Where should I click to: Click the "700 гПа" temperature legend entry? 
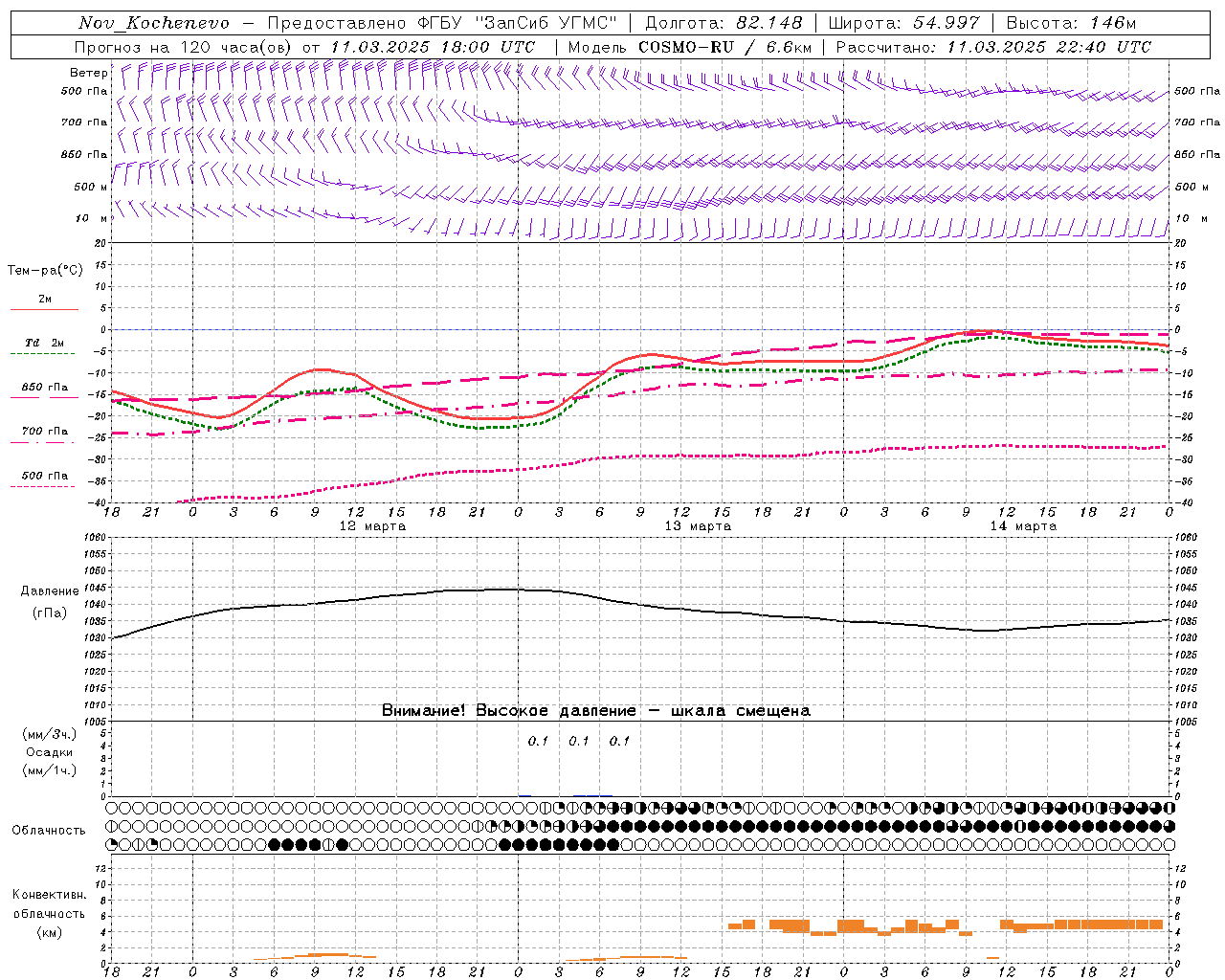point(45,432)
